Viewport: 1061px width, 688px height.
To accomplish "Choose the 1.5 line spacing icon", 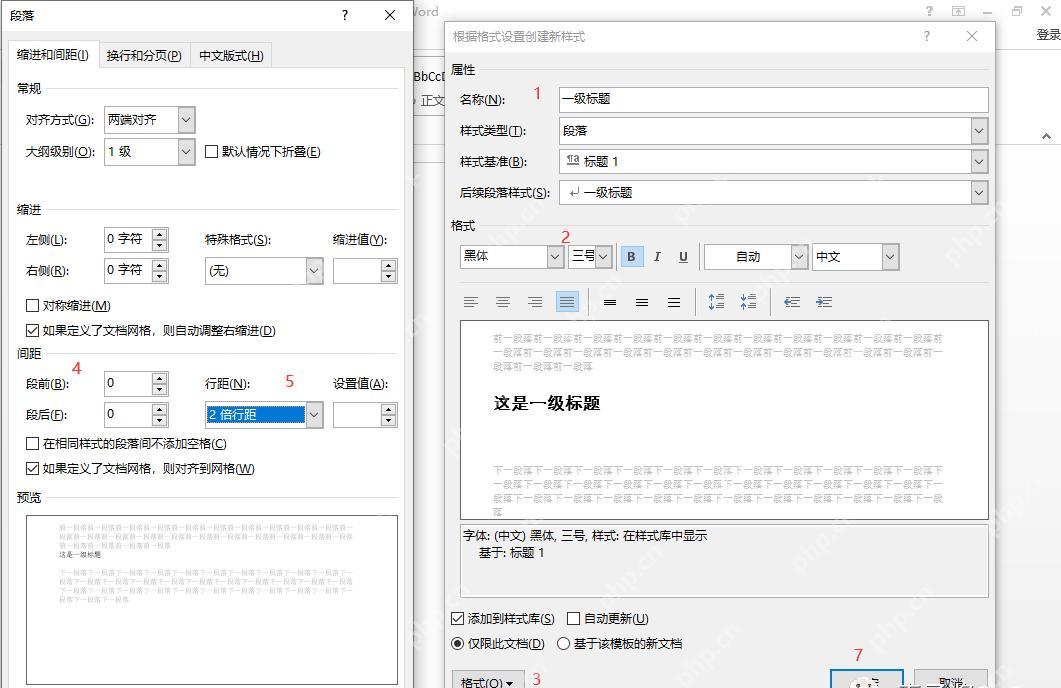I will [x=641, y=302].
